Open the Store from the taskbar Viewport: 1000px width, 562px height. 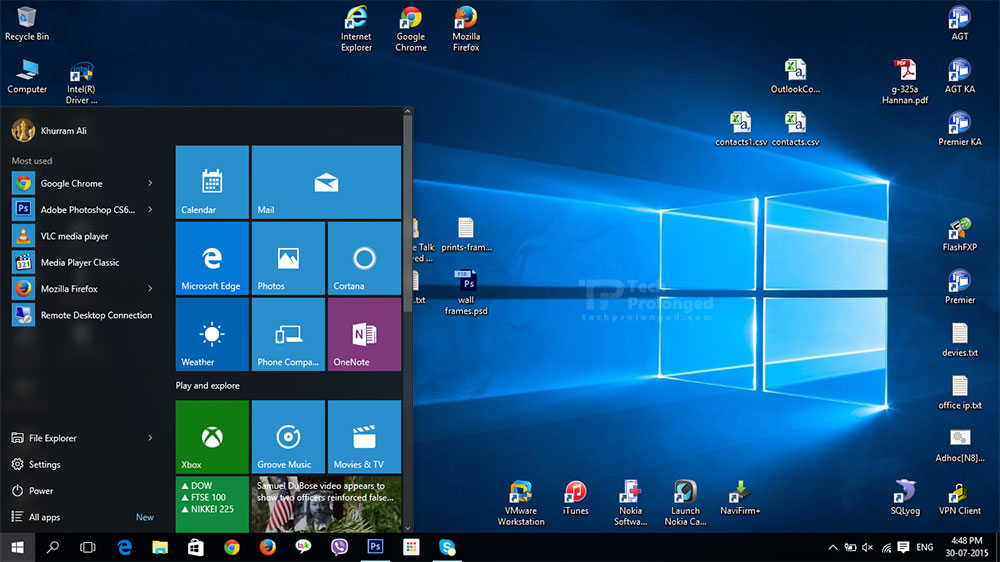tap(196, 547)
